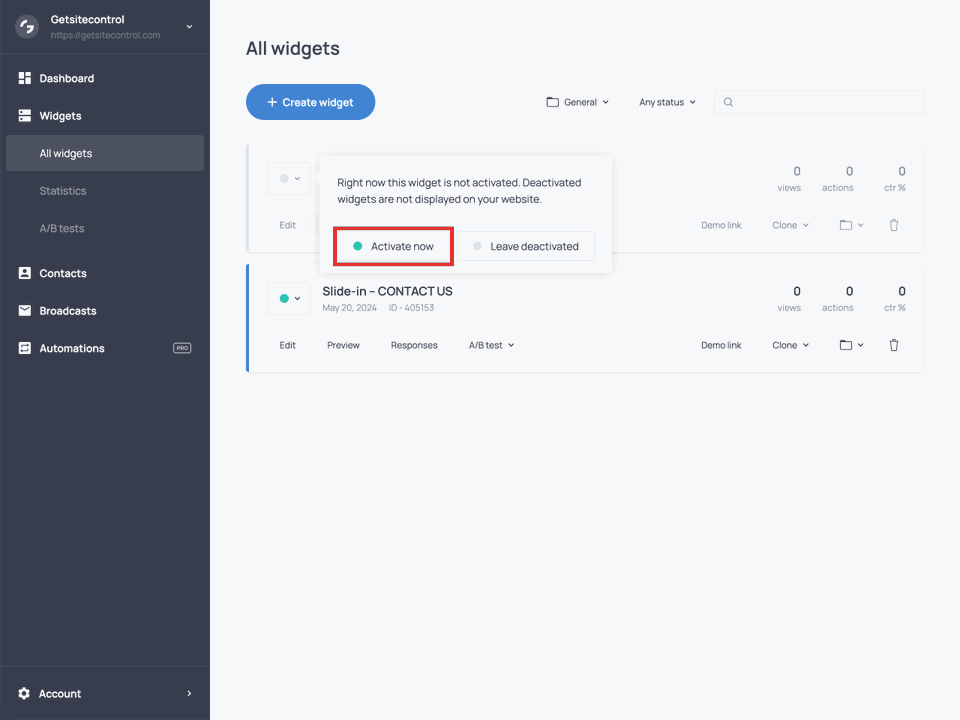Choose Leave deactivated for the widget
The height and width of the screenshot is (720, 960).
click(526, 245)
